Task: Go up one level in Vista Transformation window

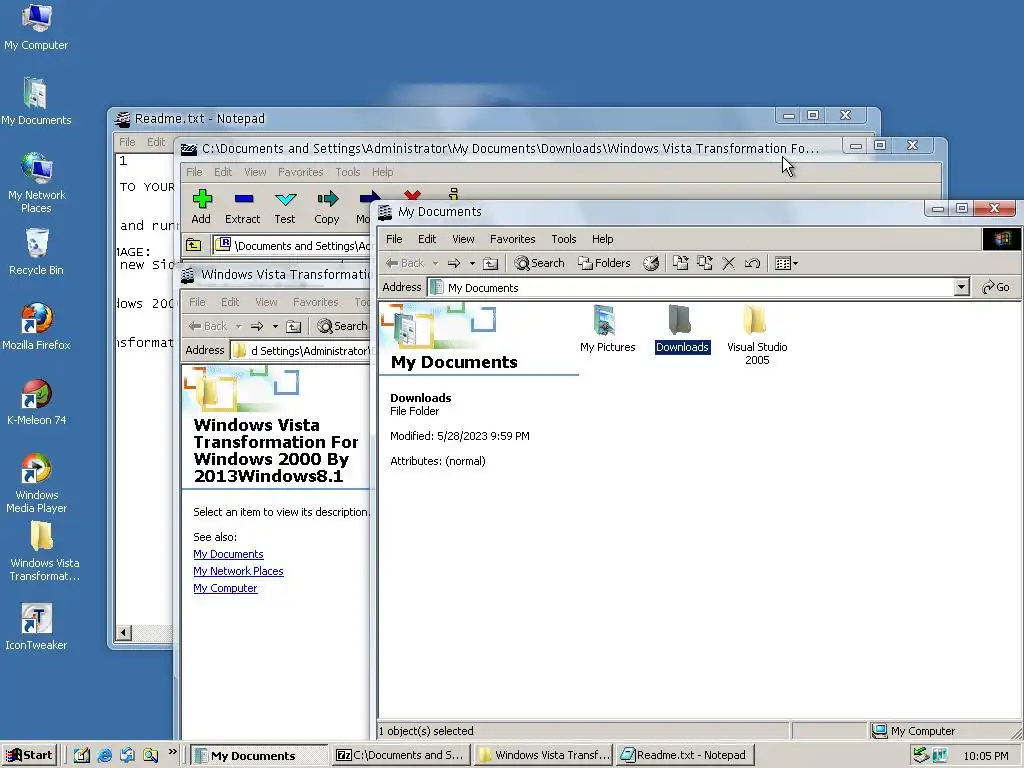Action: (294, 326)
